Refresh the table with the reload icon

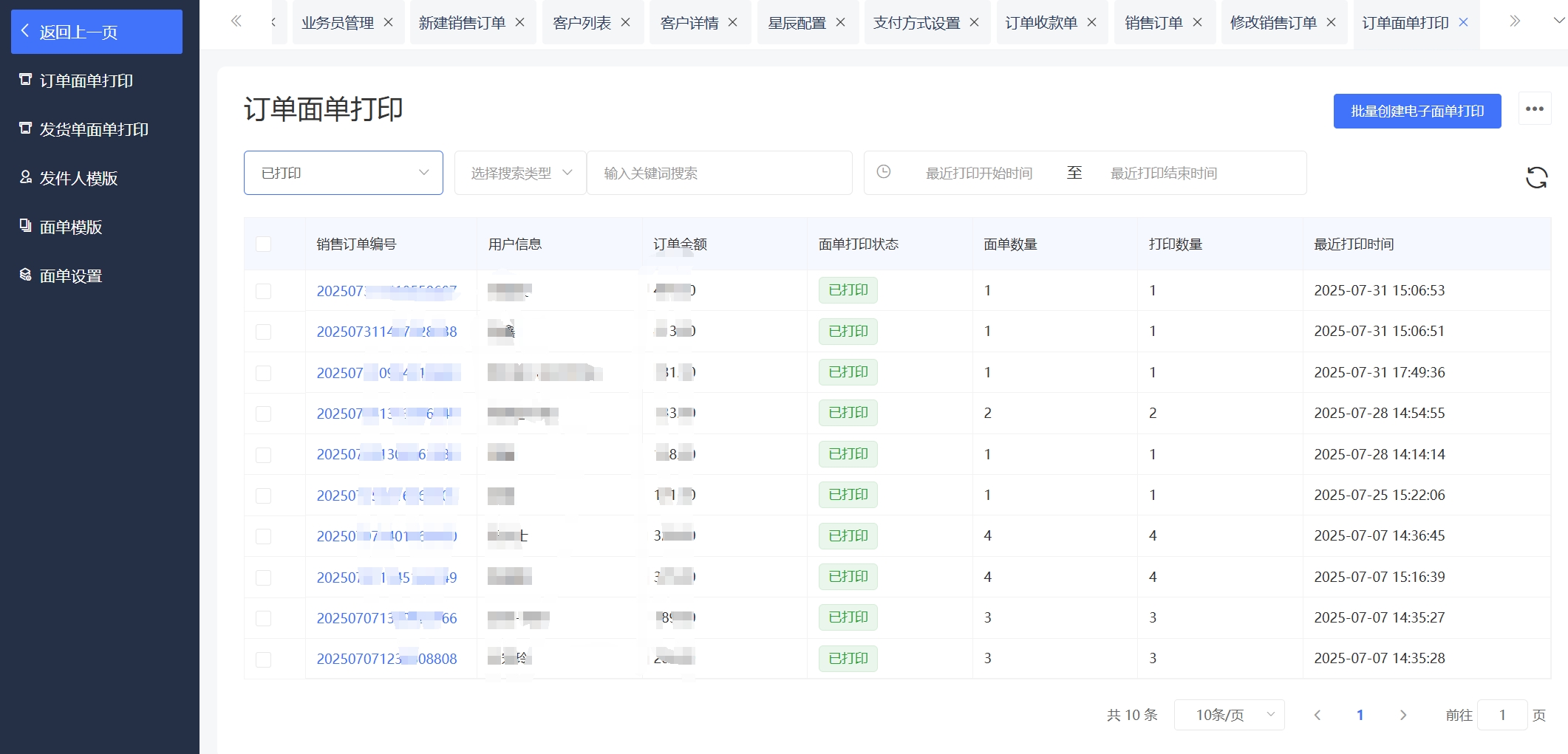pos(1536,177)
